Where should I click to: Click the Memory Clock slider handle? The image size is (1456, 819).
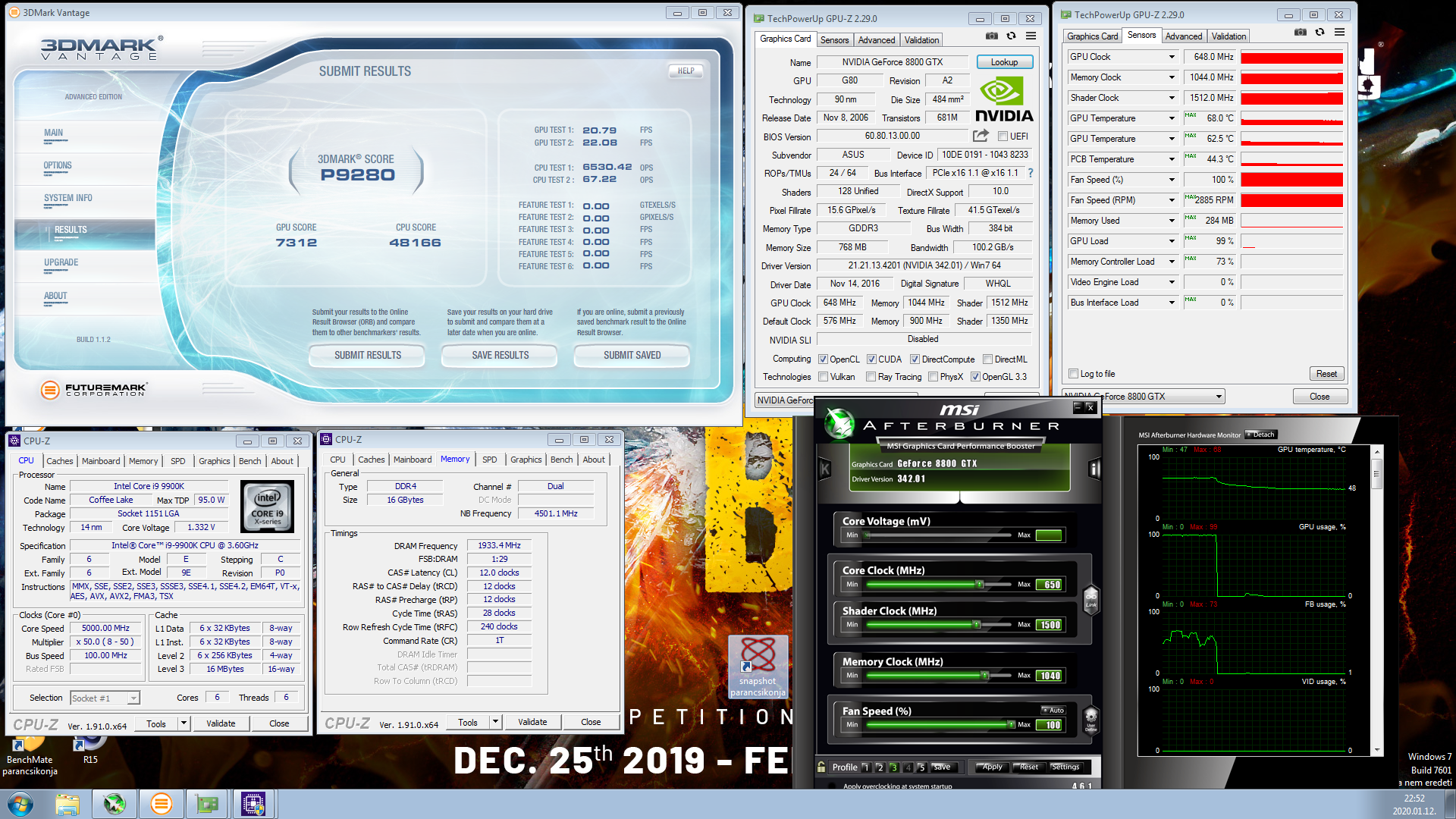pyautogui.click(x=984, y=676)
